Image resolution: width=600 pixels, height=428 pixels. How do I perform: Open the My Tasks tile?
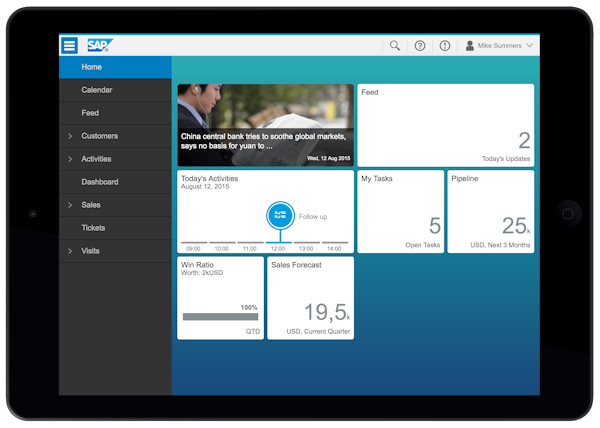(x=400, y=211)
